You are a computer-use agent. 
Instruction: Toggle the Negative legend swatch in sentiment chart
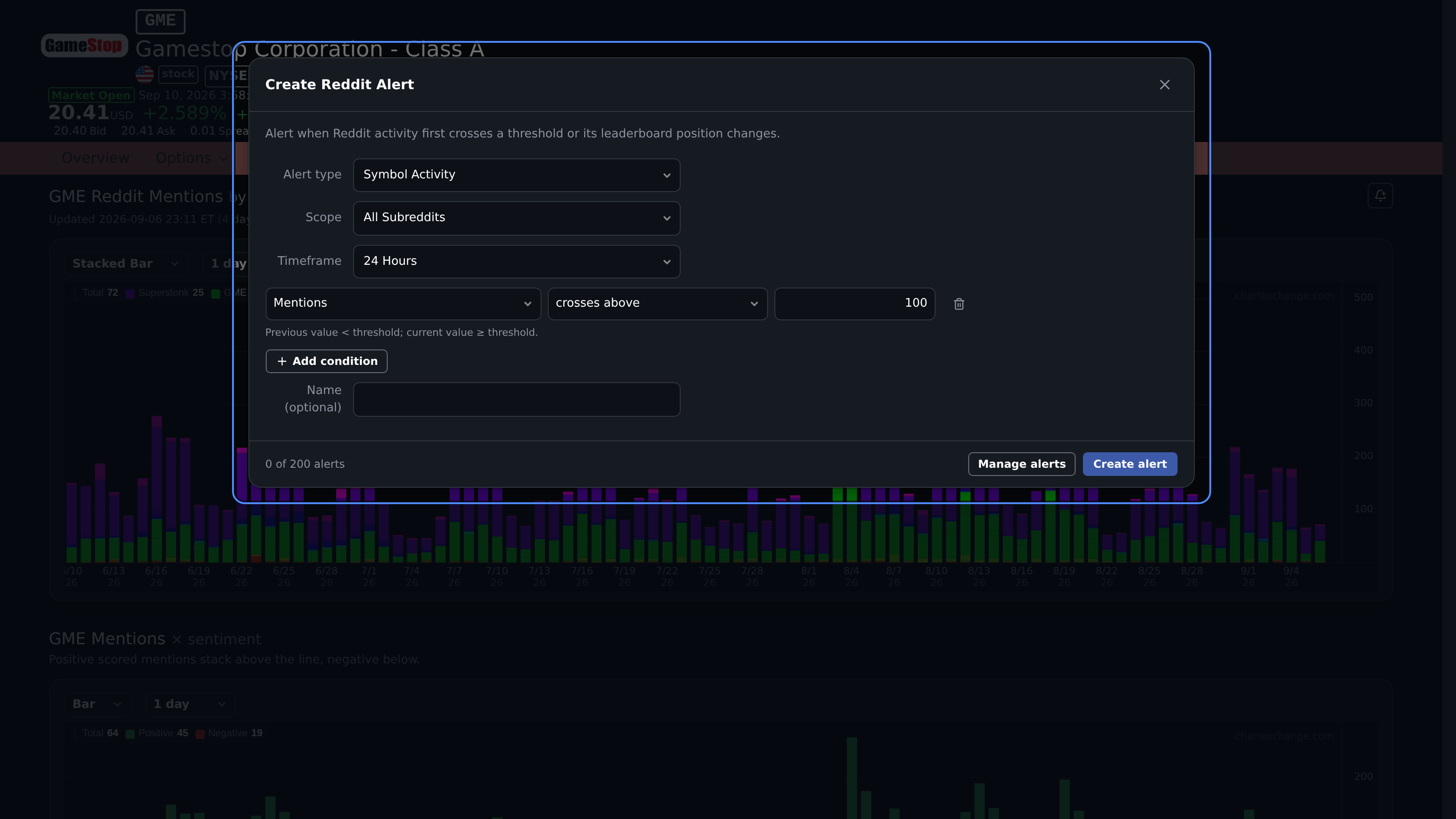(x=200, y=733)
